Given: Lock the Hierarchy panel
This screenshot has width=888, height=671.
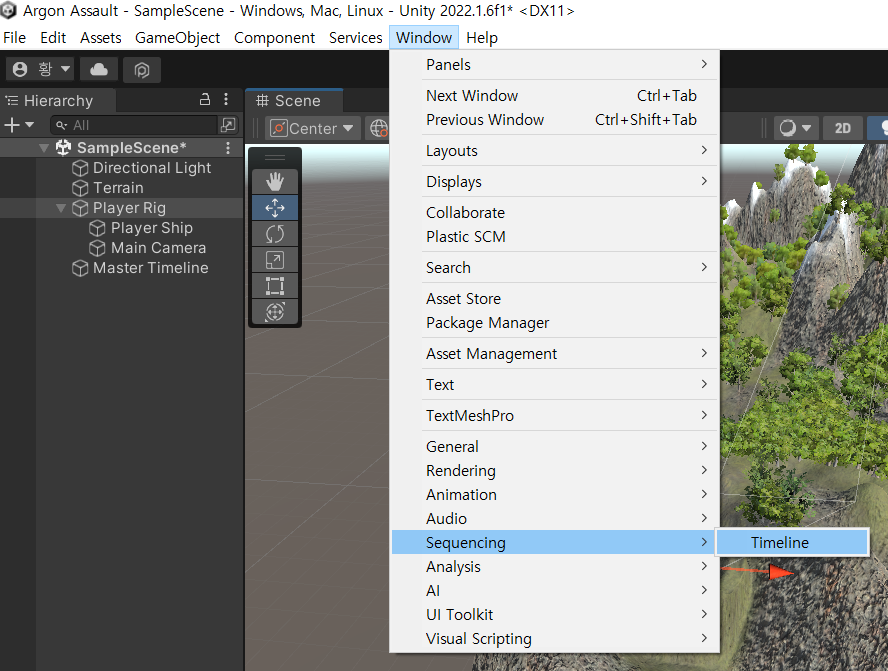Looking at the screenshot, I should pyautogui.click(x=205, y=100).
